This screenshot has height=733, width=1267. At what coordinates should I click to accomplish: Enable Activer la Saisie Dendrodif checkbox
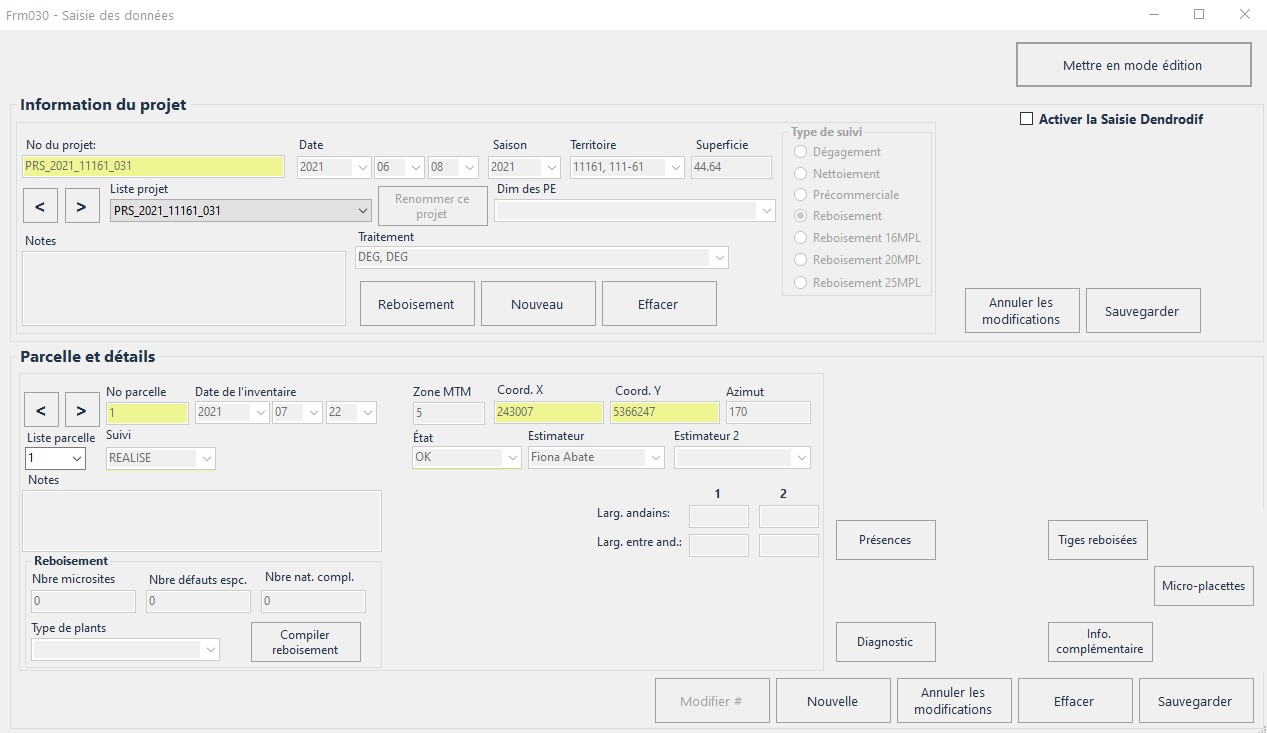(x=1026, y=119)
